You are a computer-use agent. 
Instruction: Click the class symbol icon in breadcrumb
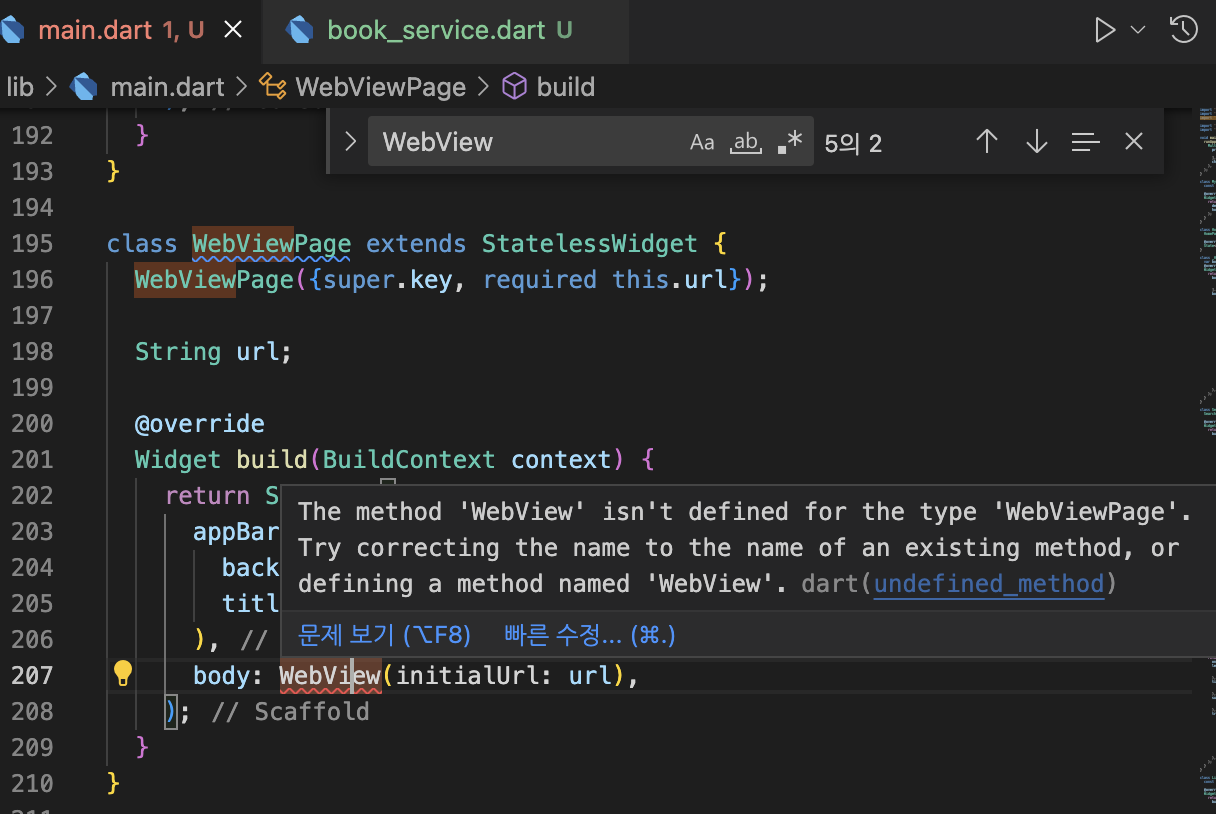click(271, 86)
